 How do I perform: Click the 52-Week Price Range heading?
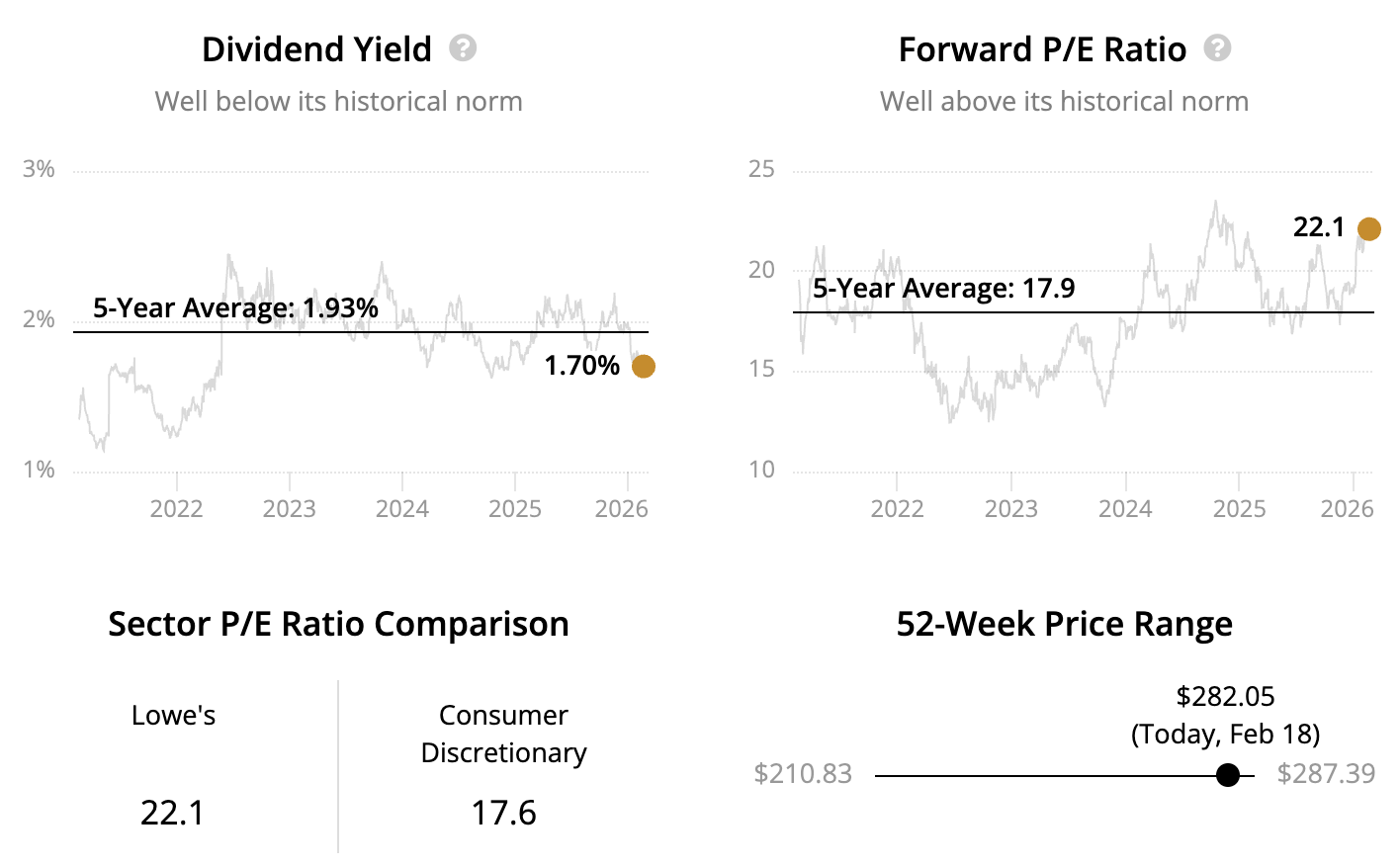(x=1064, y=624)
